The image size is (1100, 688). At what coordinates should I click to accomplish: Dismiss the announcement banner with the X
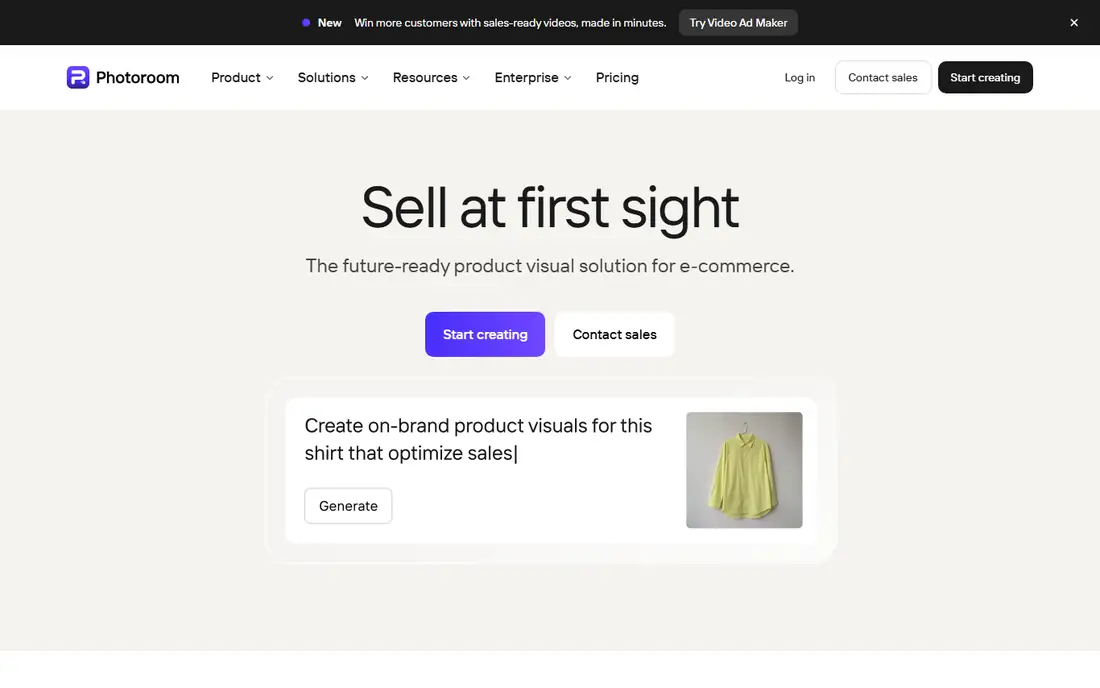[1073, 22]
